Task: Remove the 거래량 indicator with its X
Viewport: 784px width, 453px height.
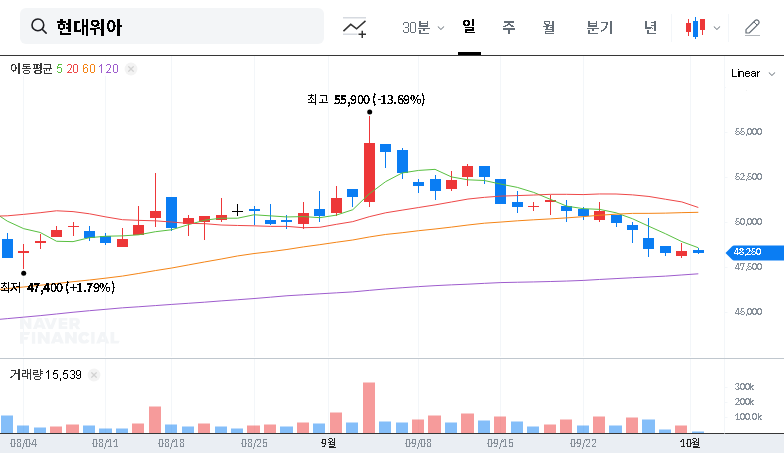Action: 94,374
